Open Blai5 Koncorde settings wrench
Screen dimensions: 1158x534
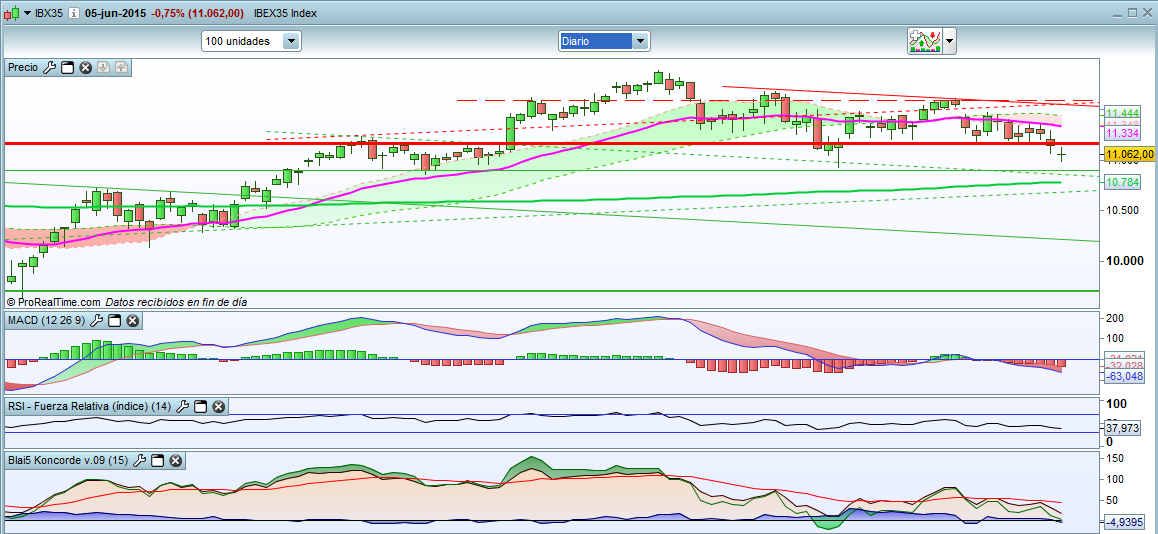tap(140, 460)
